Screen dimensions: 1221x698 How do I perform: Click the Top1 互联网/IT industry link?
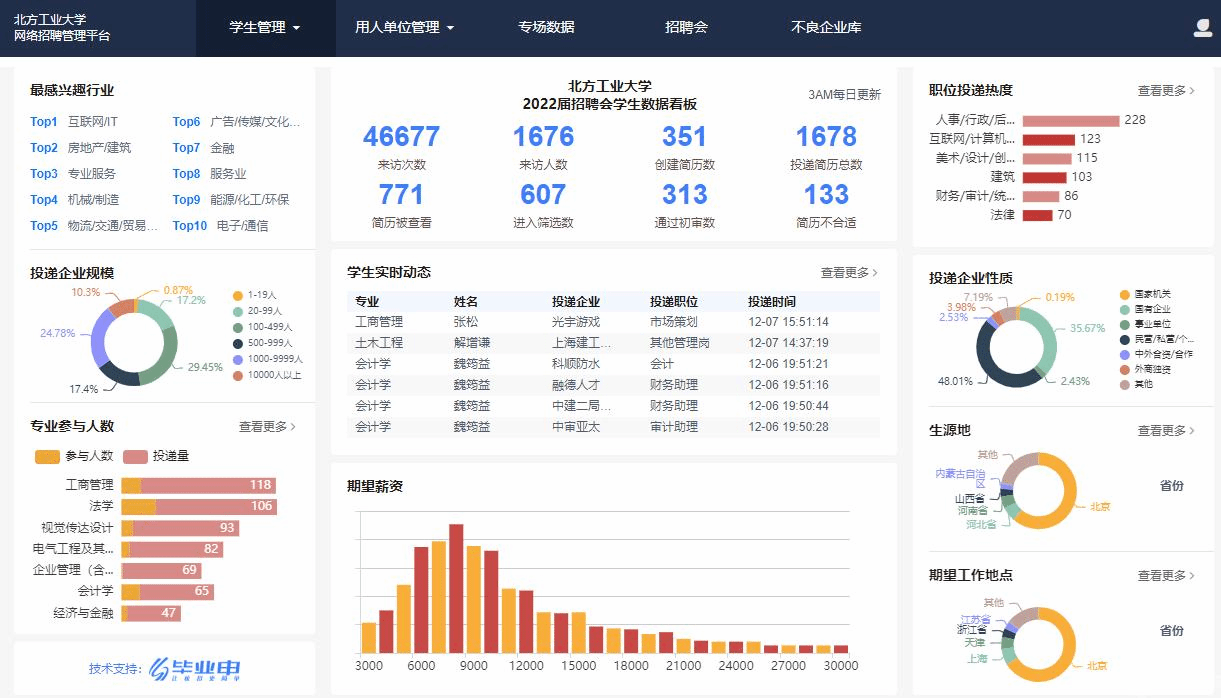click(75, 122)
